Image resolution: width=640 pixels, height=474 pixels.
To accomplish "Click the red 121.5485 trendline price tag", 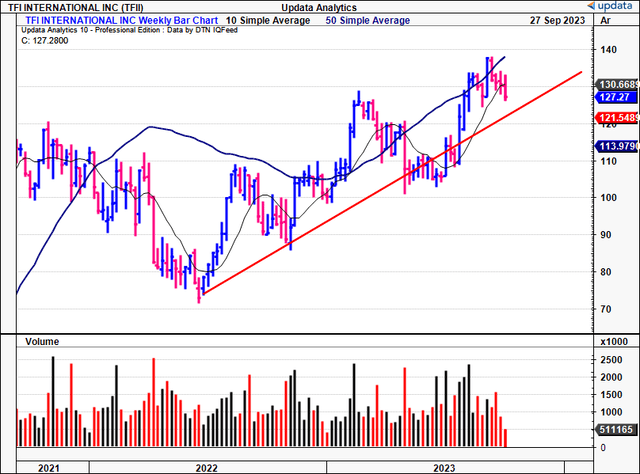I will pos(615,118).
